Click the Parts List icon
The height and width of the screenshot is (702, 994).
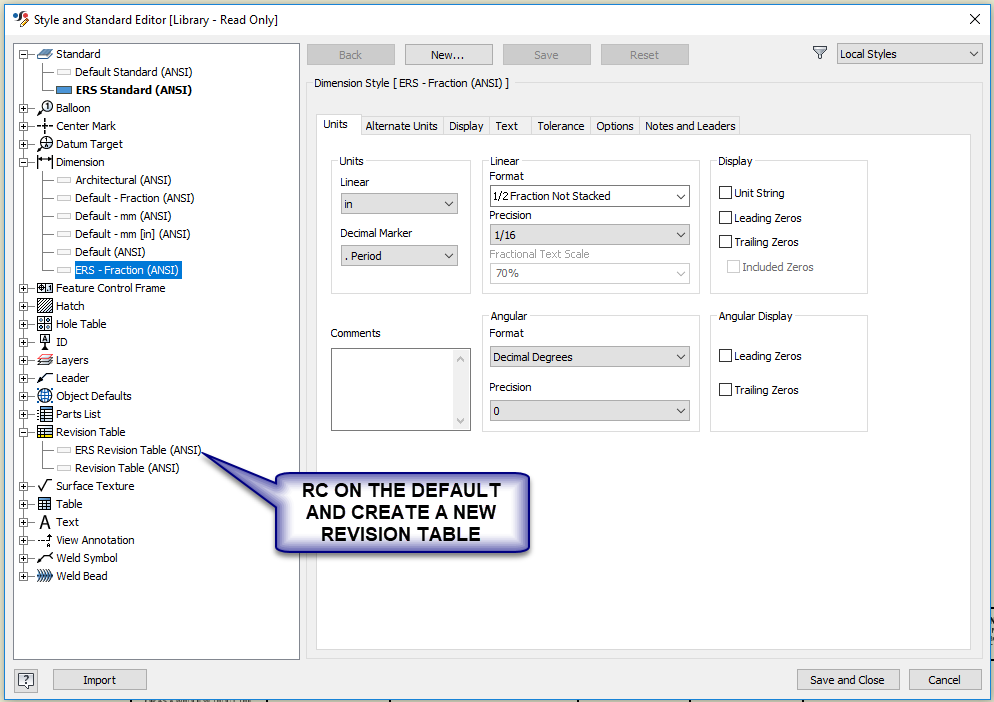[x=44, y=414]
